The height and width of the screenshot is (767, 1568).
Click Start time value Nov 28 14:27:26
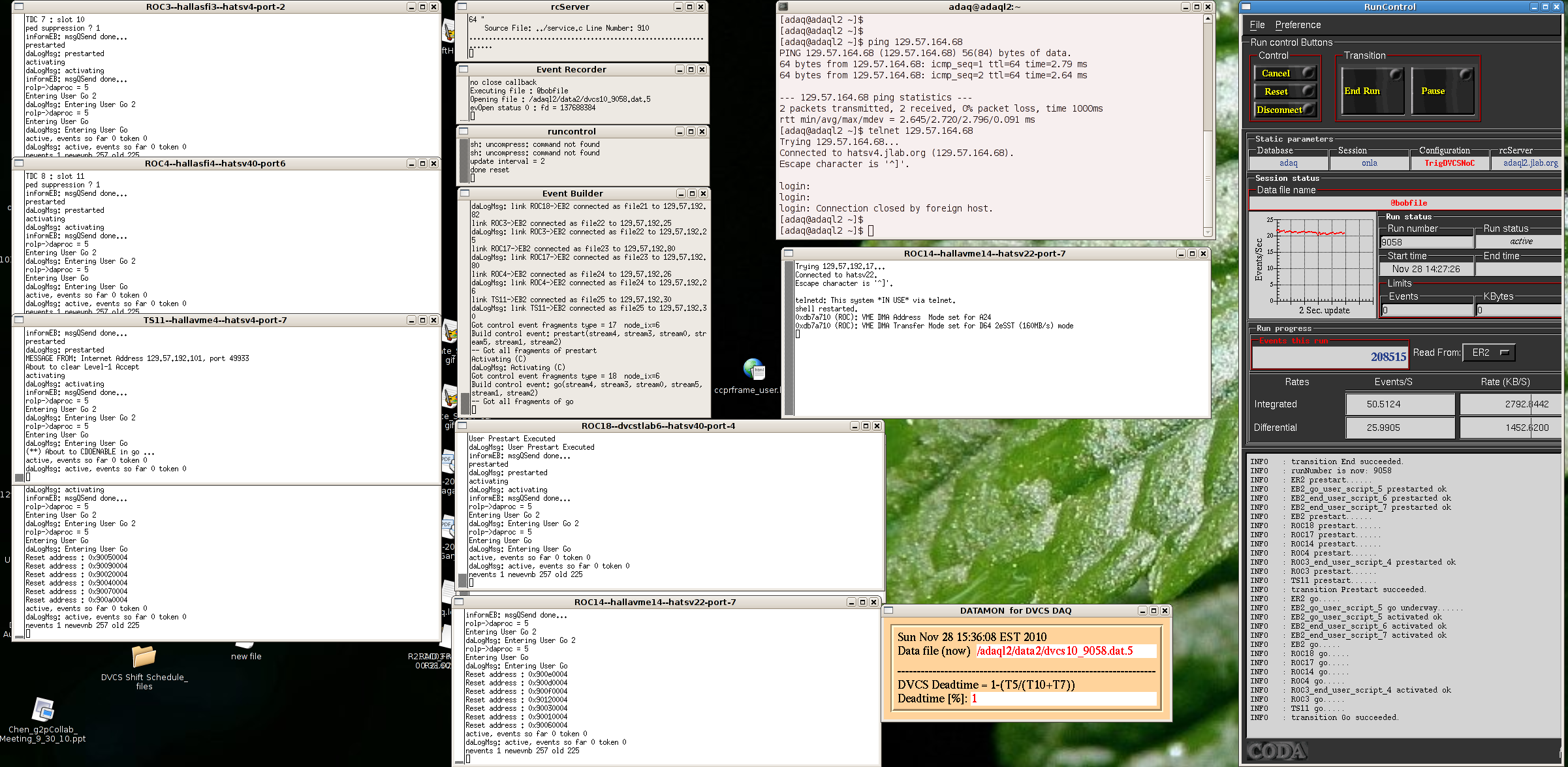pyautogui.click(x=1426, y=269)
